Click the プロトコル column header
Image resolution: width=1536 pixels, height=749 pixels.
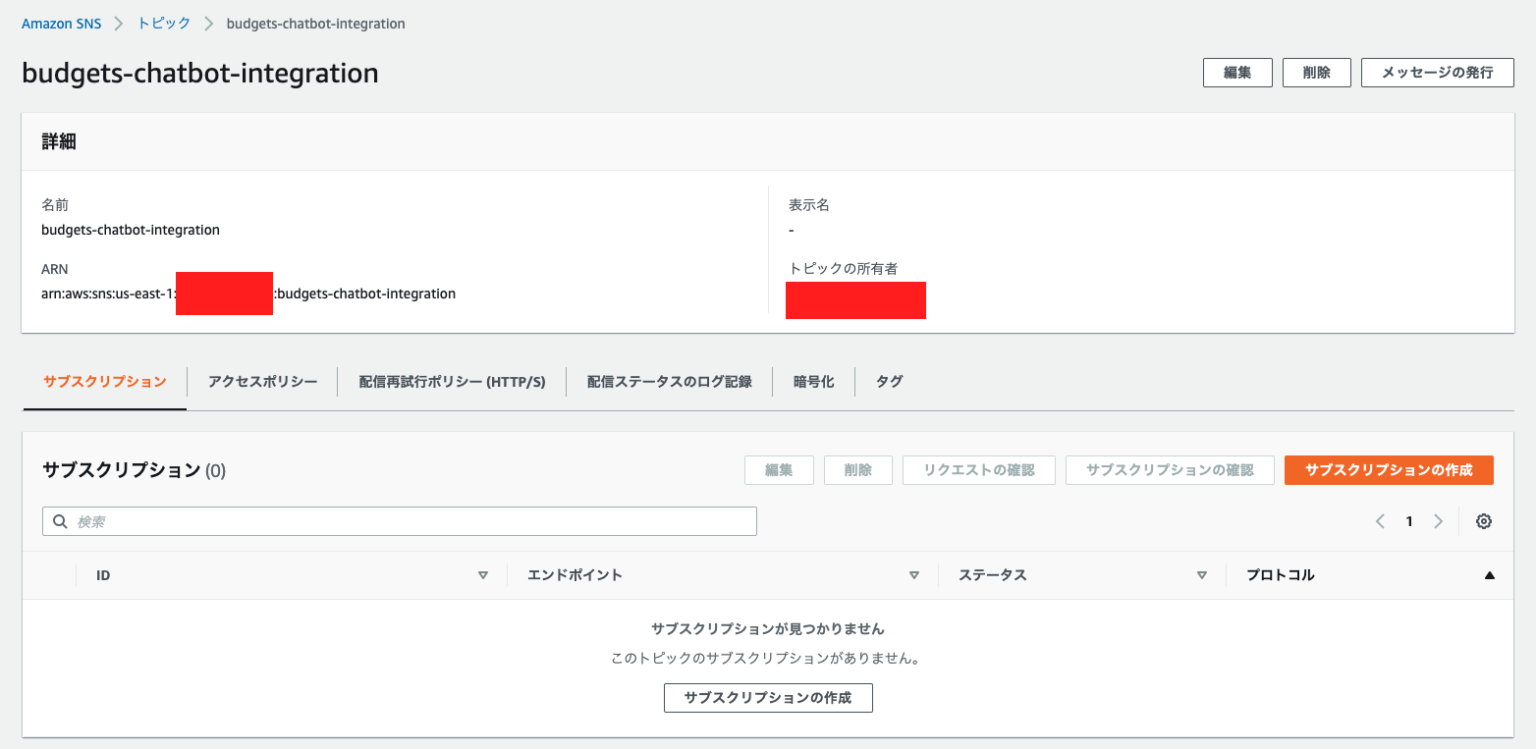pyautogui.click(x=1281, y=575)
